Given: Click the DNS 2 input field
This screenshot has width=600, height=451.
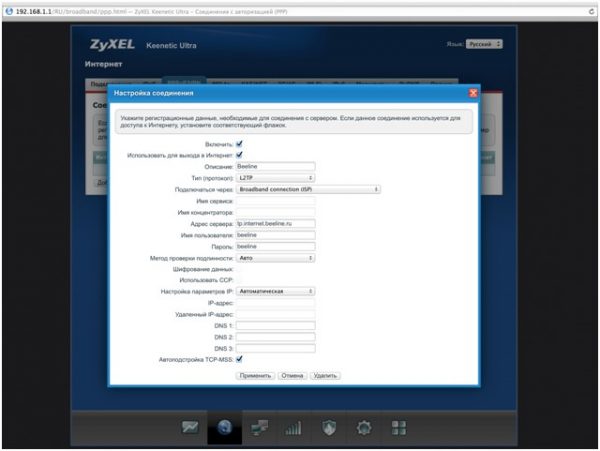Looking at the screenshot, I should pos(276,337).
